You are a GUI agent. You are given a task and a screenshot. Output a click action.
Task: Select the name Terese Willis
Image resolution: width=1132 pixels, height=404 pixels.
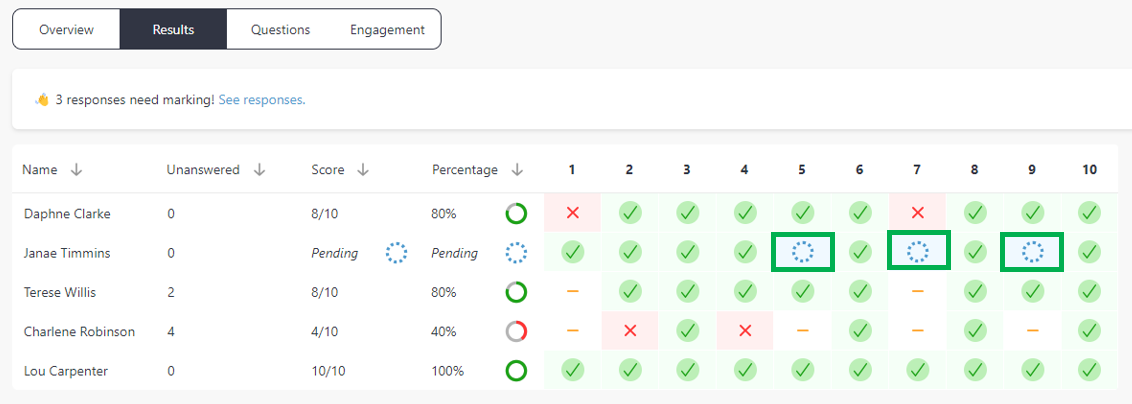point(60,292)
